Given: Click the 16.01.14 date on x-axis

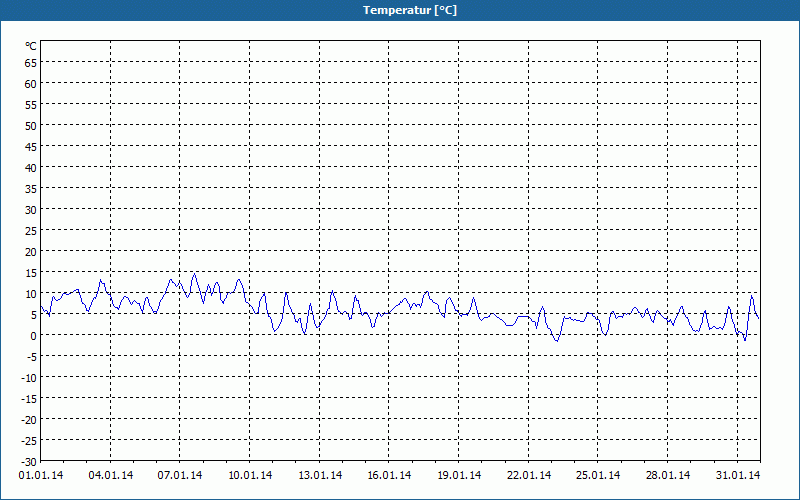Looking at the screenshot, I should pos(389,476).
